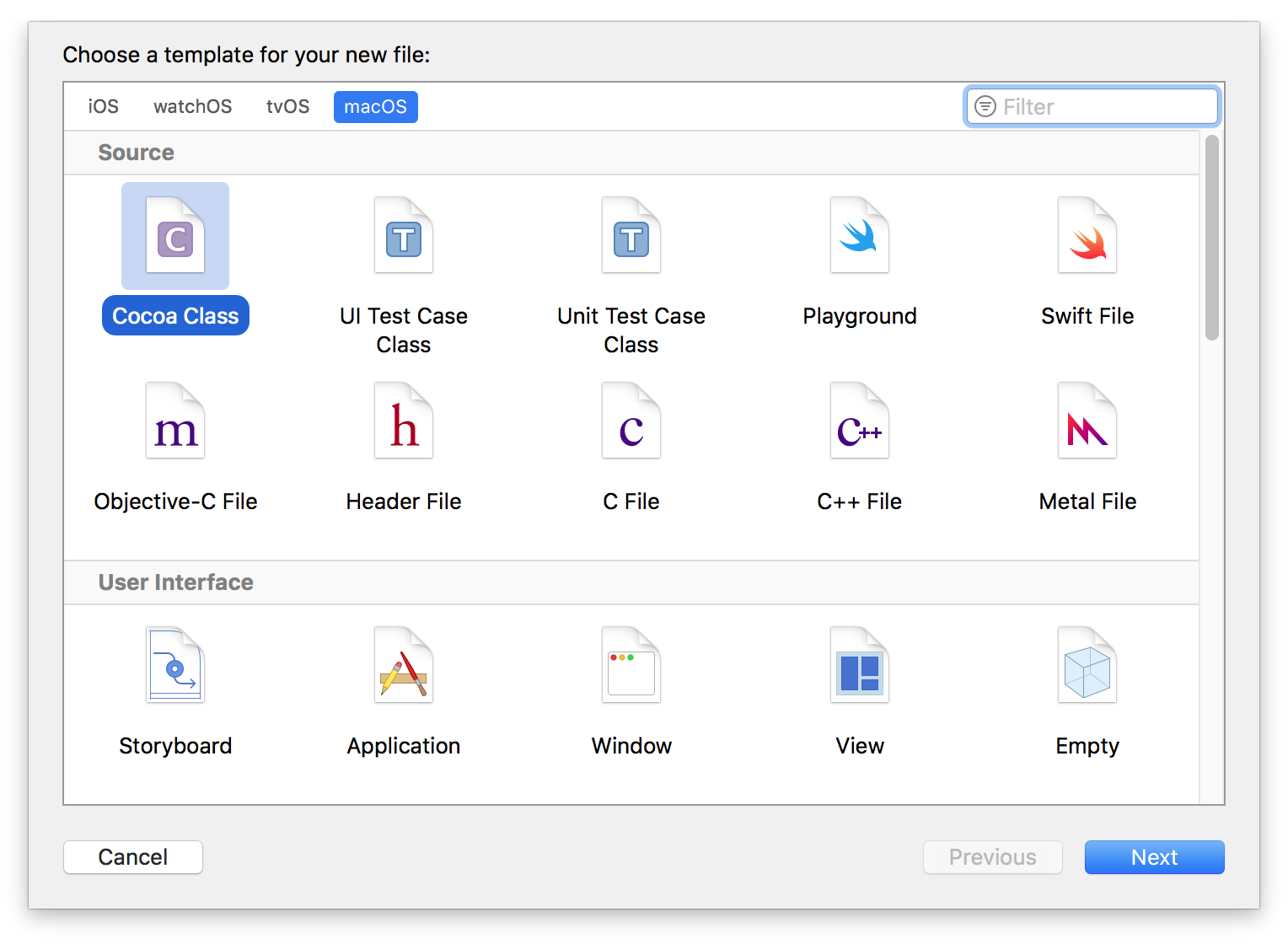Click the Header File label
This screenshot has width=1288, height=944.
pyautogui.click(x=404, y=501)
